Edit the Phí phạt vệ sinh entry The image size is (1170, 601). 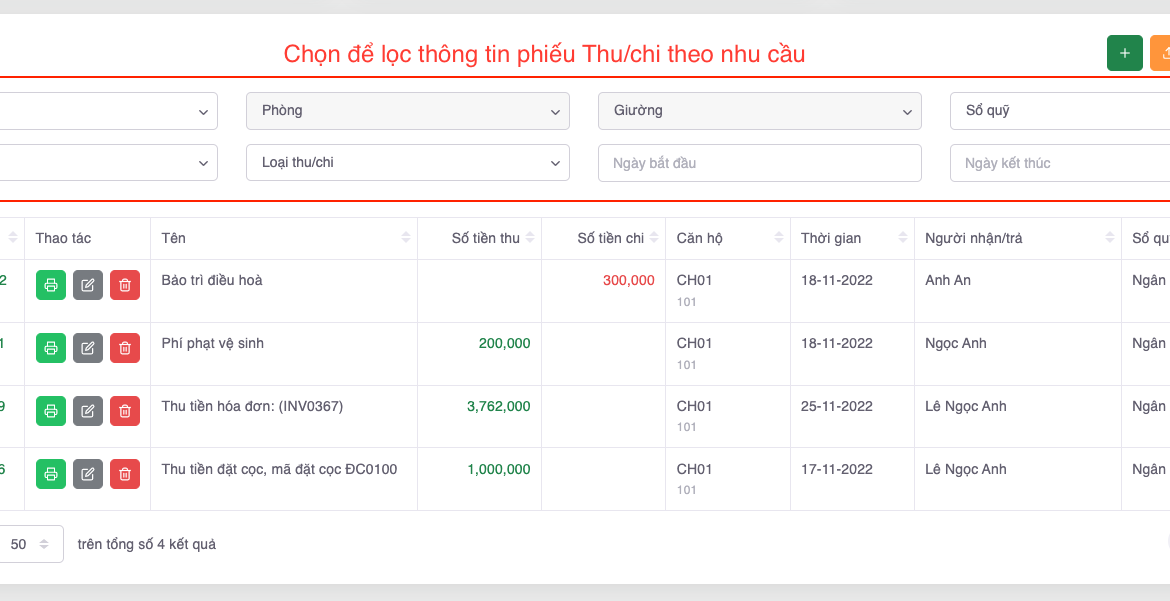(88, 348)
